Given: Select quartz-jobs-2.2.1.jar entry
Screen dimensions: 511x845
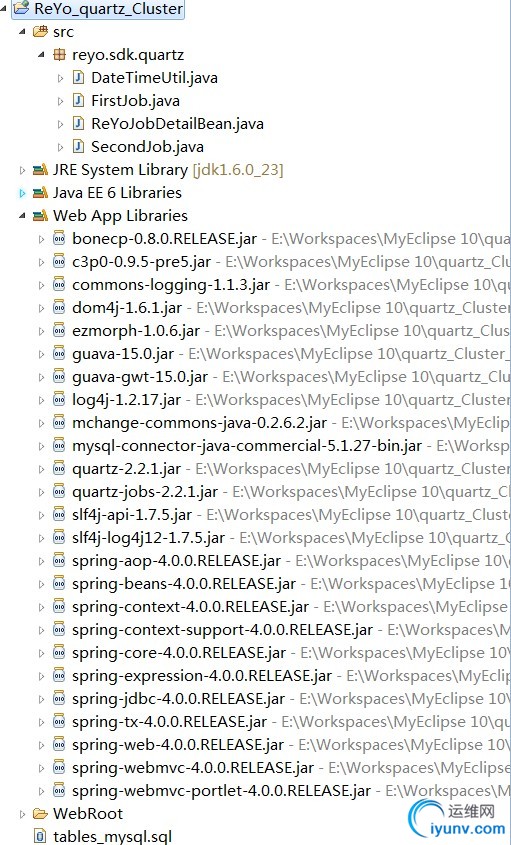Looking at the screenshot, I should click(144, 491).
